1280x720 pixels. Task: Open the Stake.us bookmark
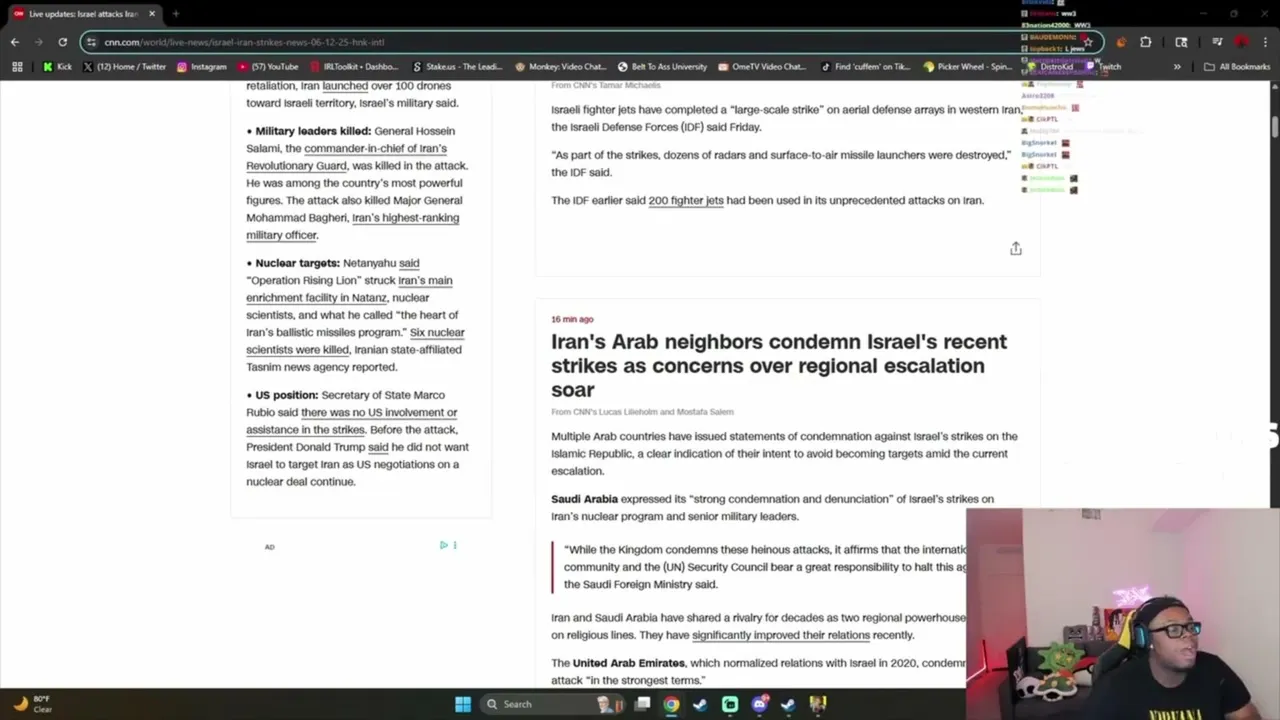[456, 67]
